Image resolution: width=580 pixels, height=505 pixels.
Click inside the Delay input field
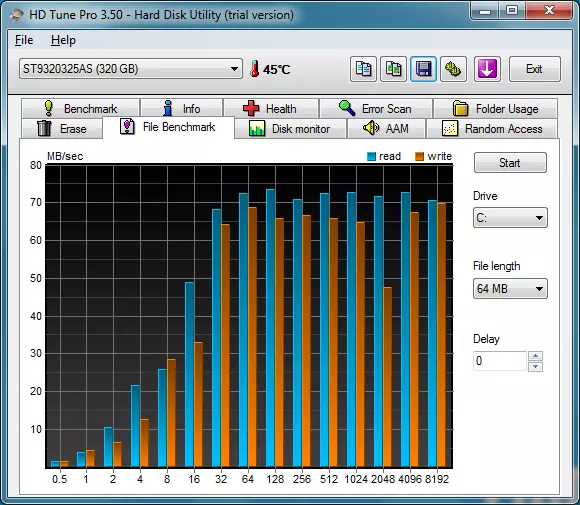[x=500, y=361]
